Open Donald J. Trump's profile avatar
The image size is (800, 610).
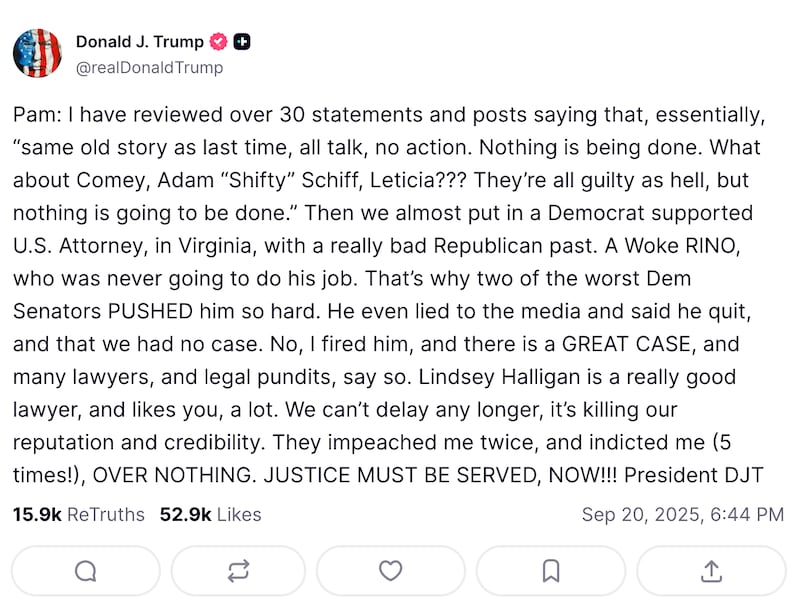tap(38, 54)
